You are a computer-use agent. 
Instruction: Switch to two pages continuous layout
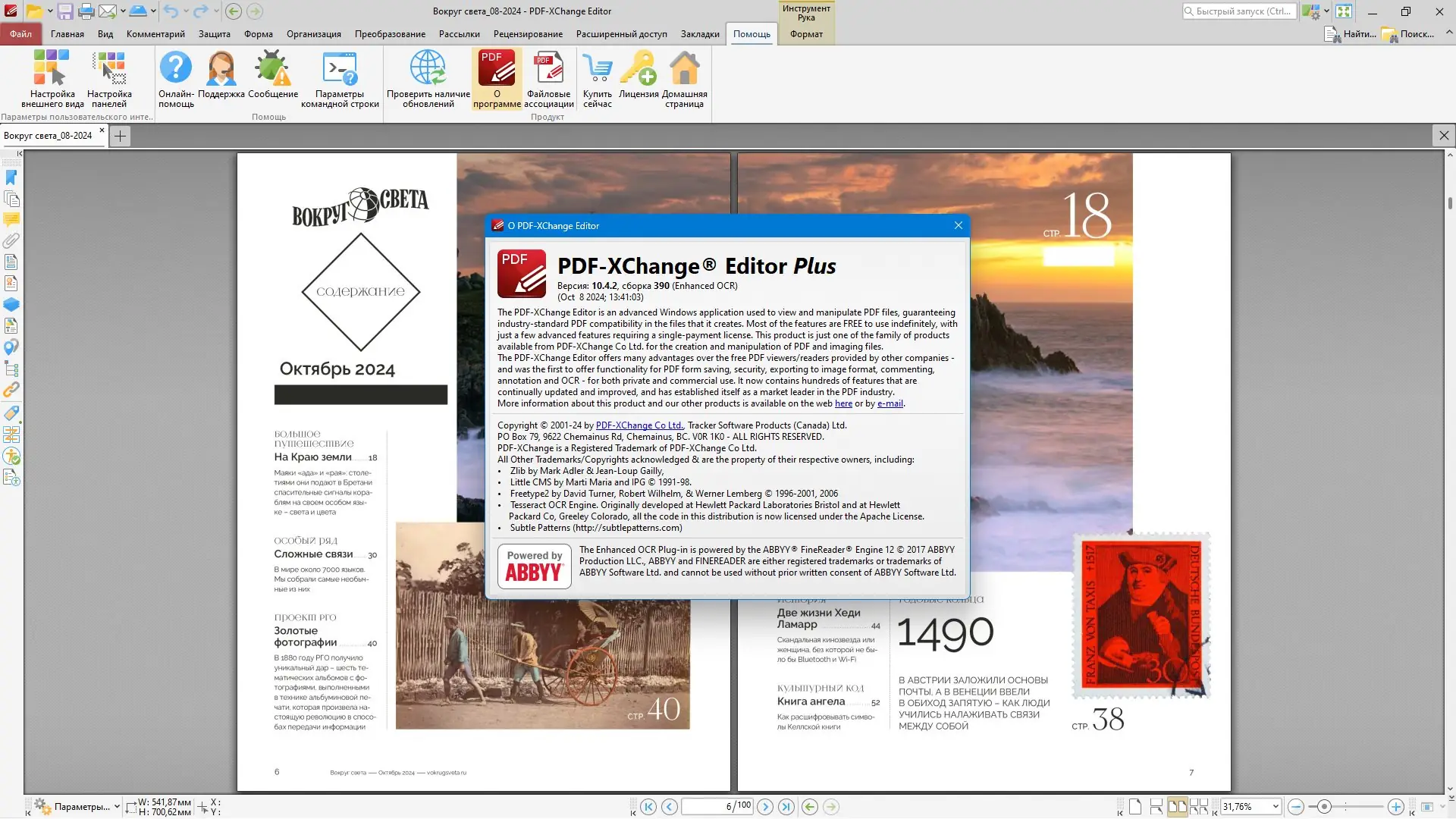click(1199, 807)
